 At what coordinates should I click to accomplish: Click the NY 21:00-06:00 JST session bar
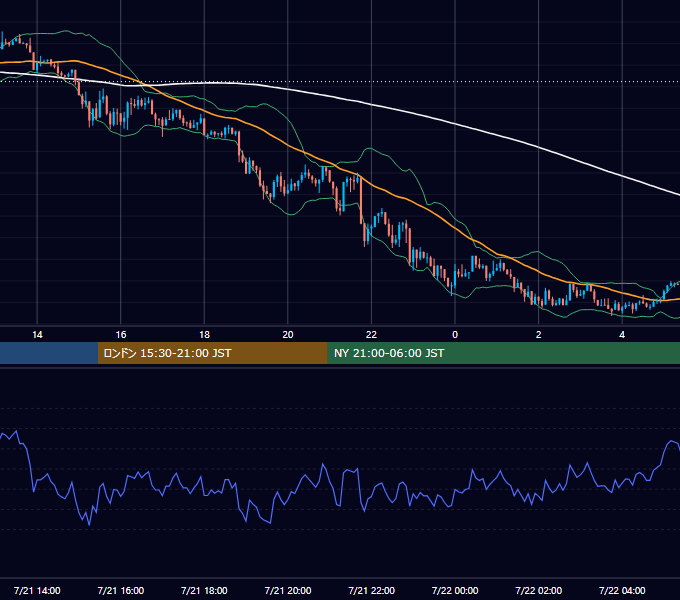pyautogui.click(x=503, y=353)
